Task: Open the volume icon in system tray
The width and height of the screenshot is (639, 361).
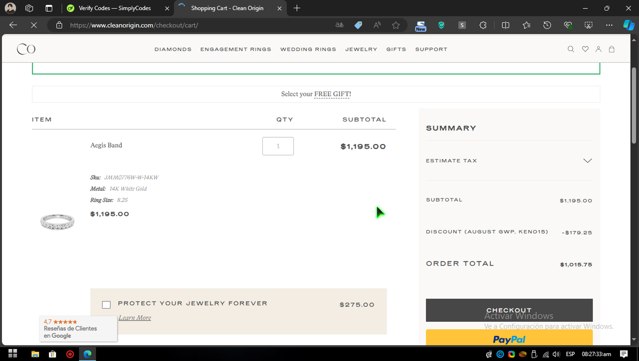Action: click(x=556, y=354)
